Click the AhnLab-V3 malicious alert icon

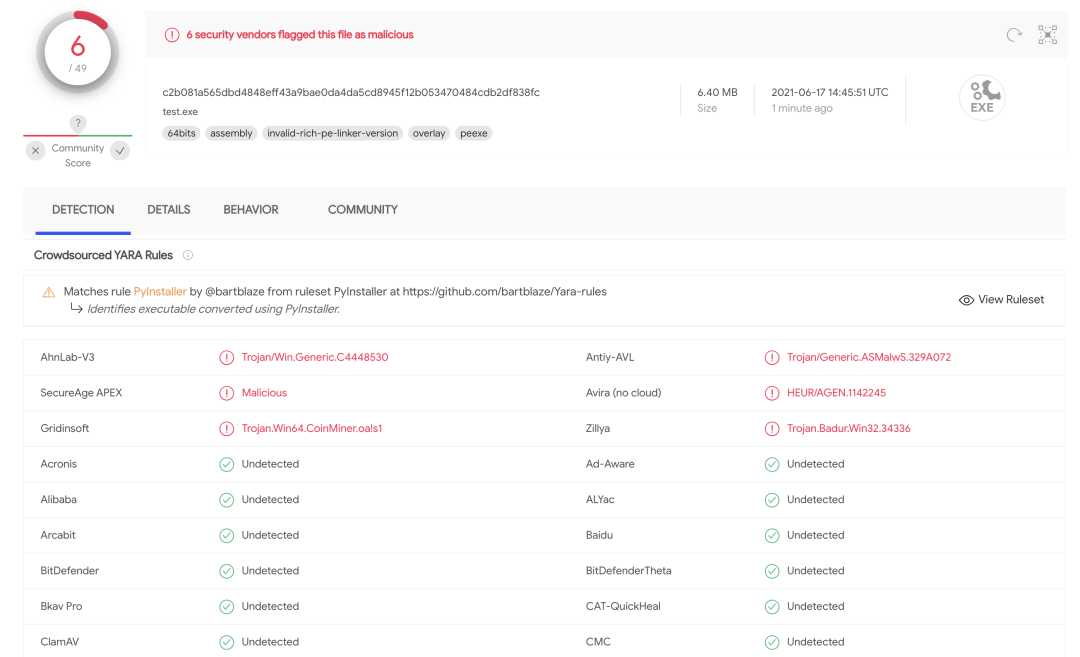227,357
